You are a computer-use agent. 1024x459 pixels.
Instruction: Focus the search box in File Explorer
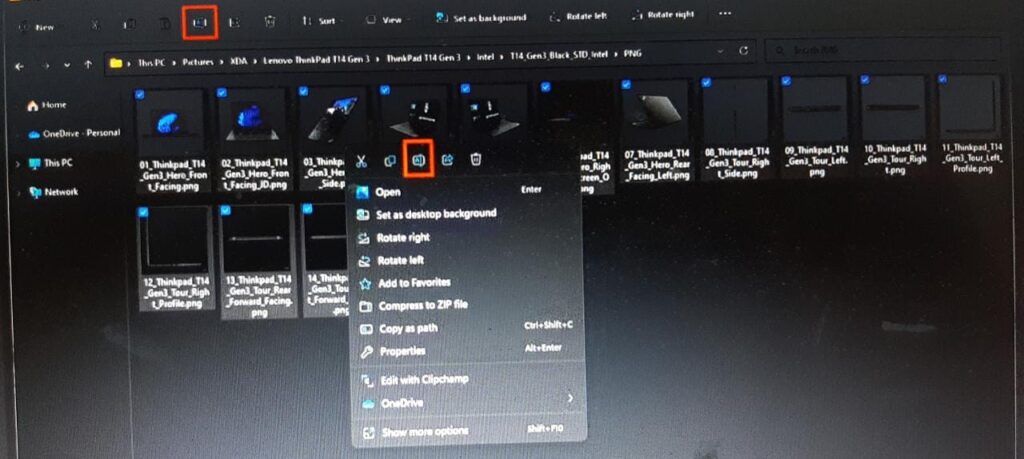point(883,50)
